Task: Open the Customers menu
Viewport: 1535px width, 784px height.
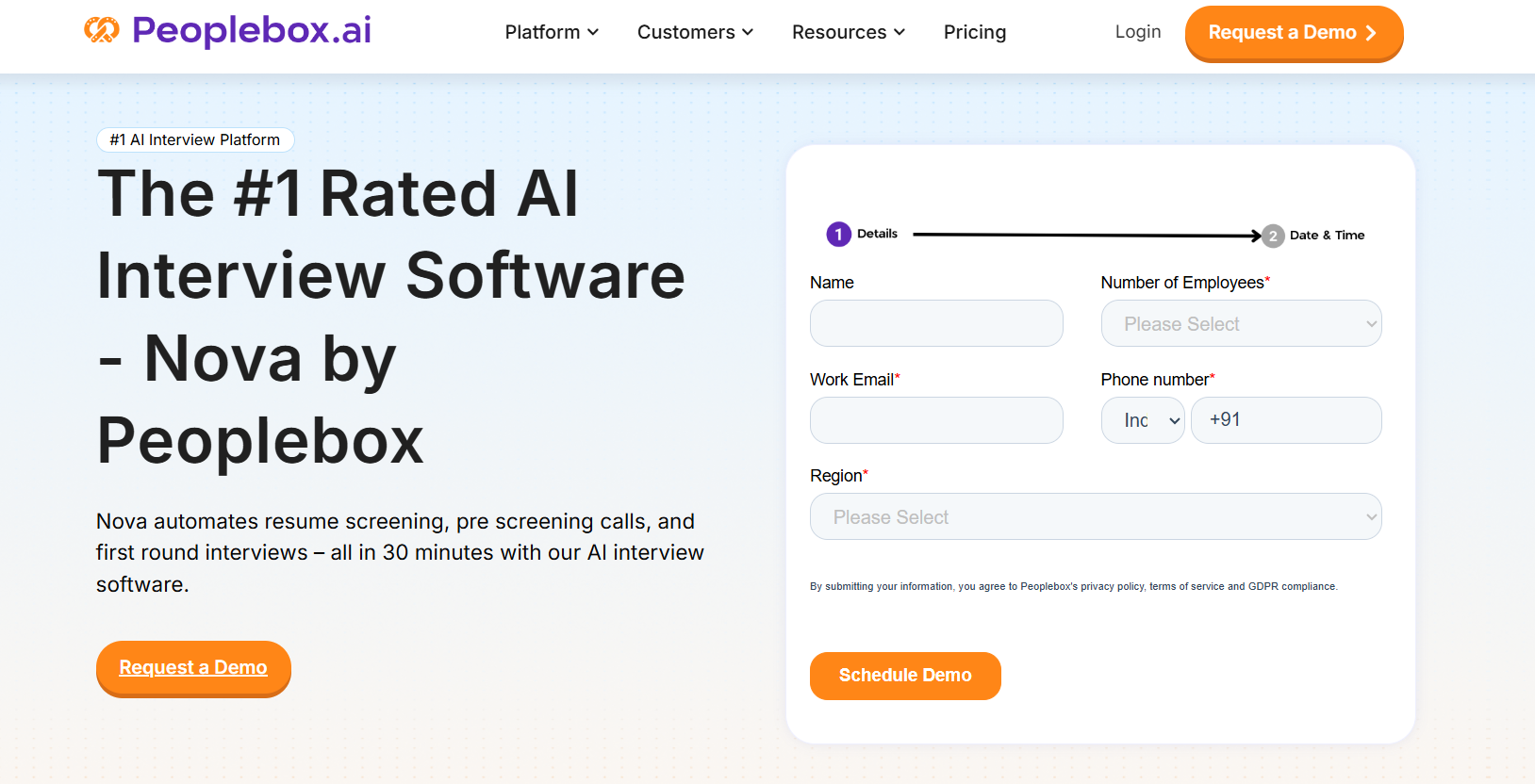Action: 695,32
